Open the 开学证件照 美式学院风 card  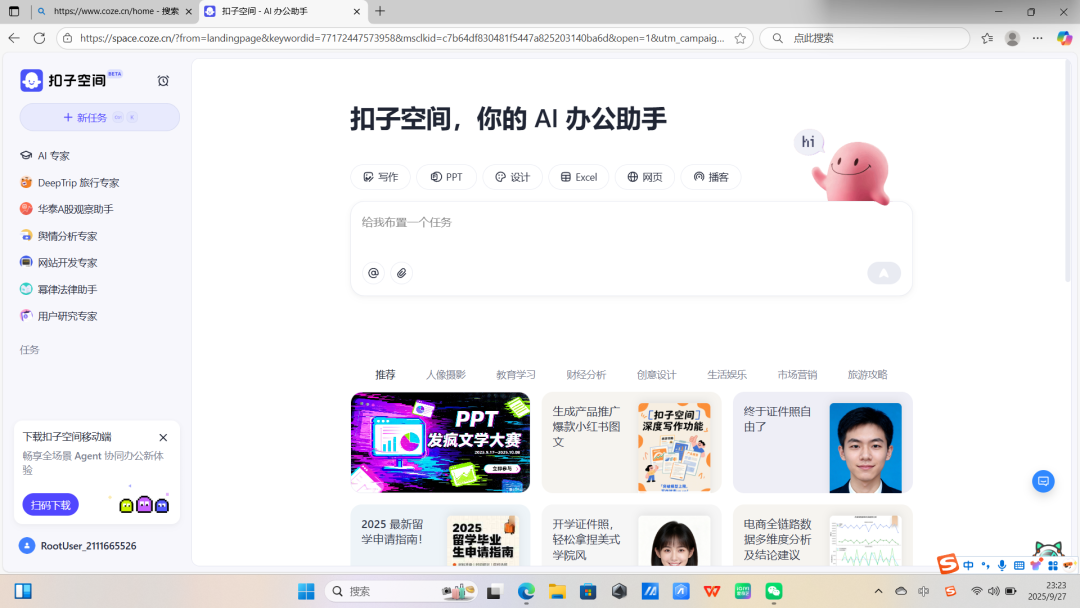point(632,536)
